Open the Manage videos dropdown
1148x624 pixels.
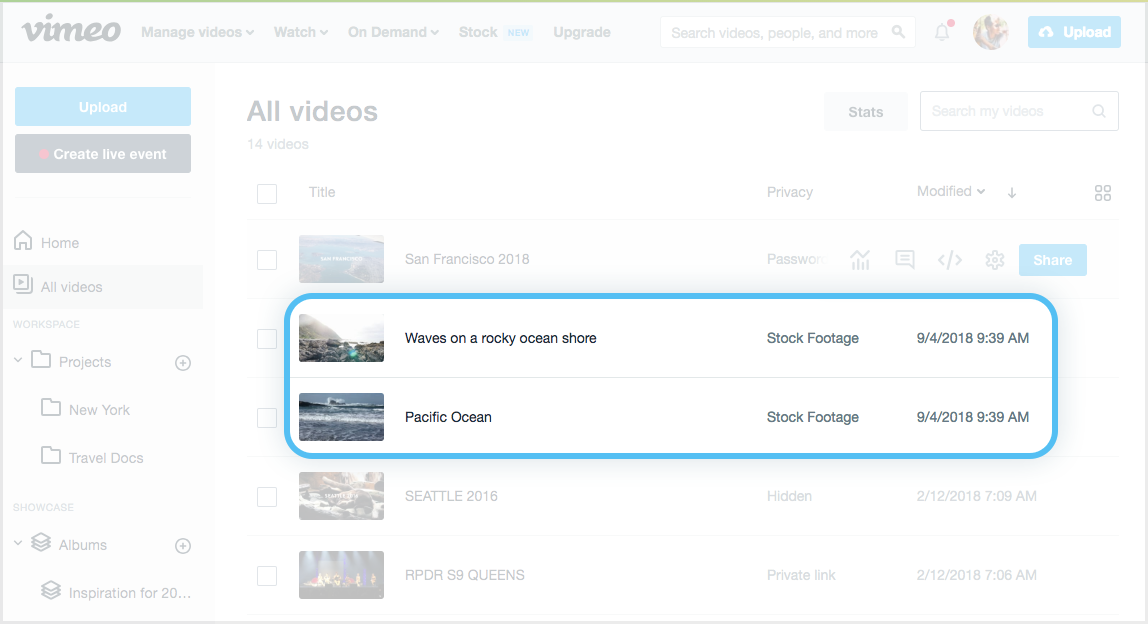pos(198,32)
